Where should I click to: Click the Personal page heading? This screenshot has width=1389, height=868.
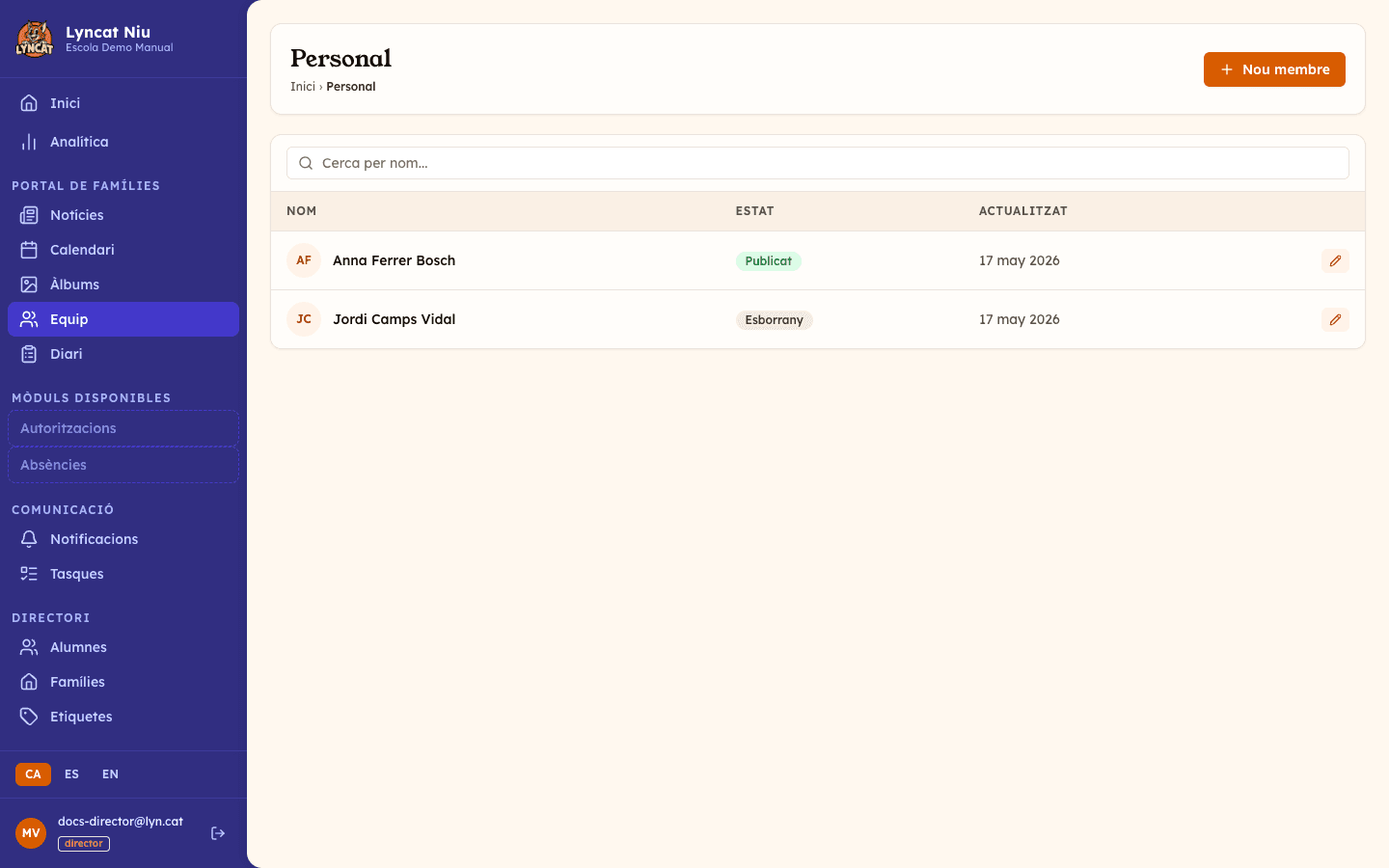pos(340,58)
